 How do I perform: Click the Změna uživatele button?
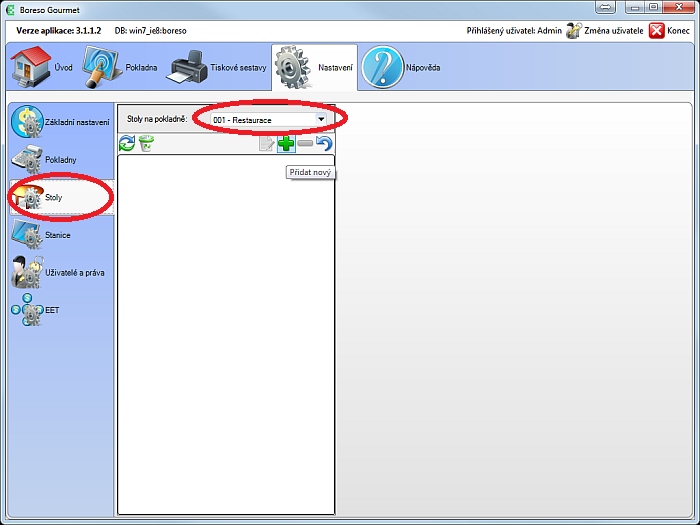(603, 31)
